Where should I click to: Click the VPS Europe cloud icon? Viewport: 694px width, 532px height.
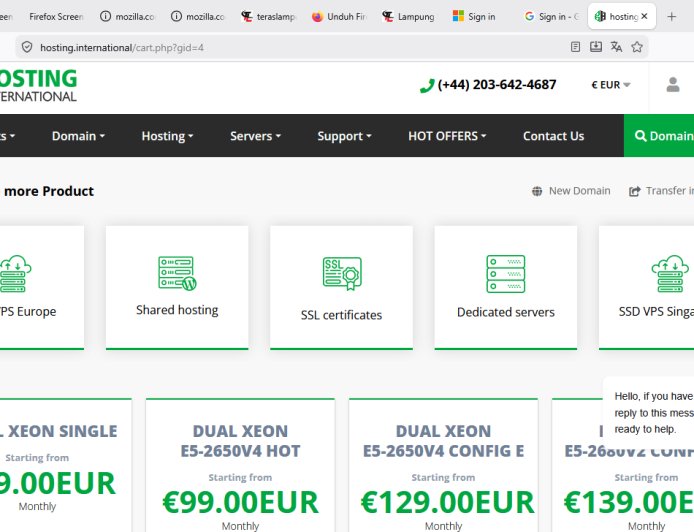(x=14, y=274)
